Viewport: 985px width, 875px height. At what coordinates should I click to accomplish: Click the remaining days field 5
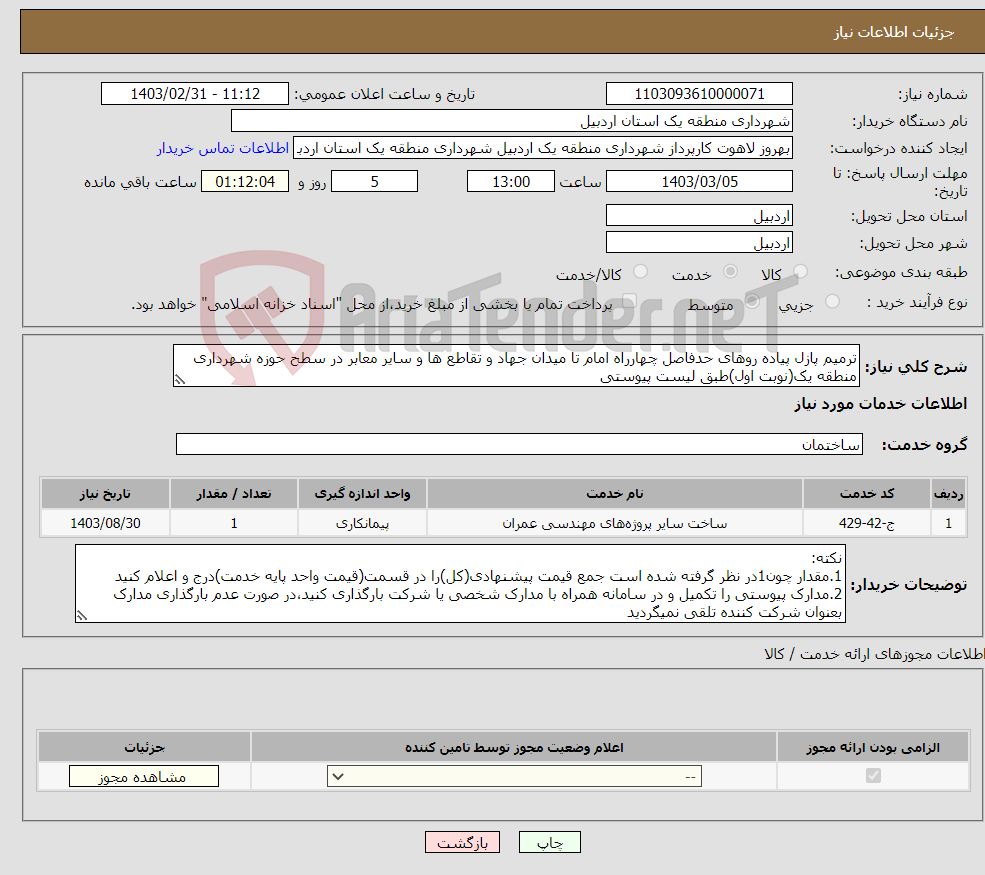[x=374, y=182]
